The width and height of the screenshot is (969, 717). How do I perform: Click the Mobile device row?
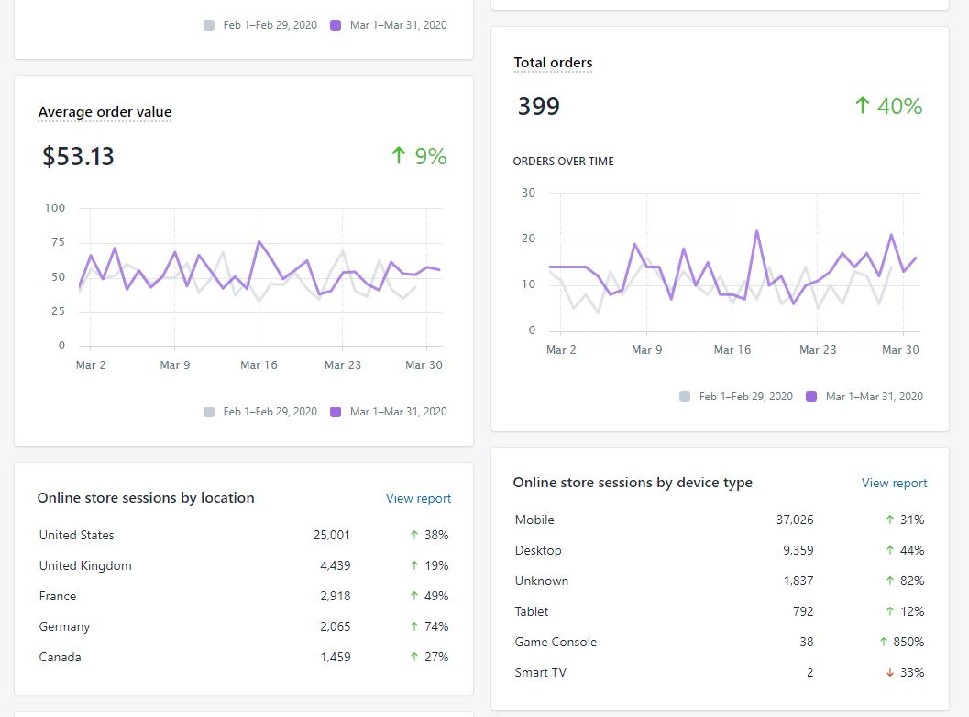[719, 519]
